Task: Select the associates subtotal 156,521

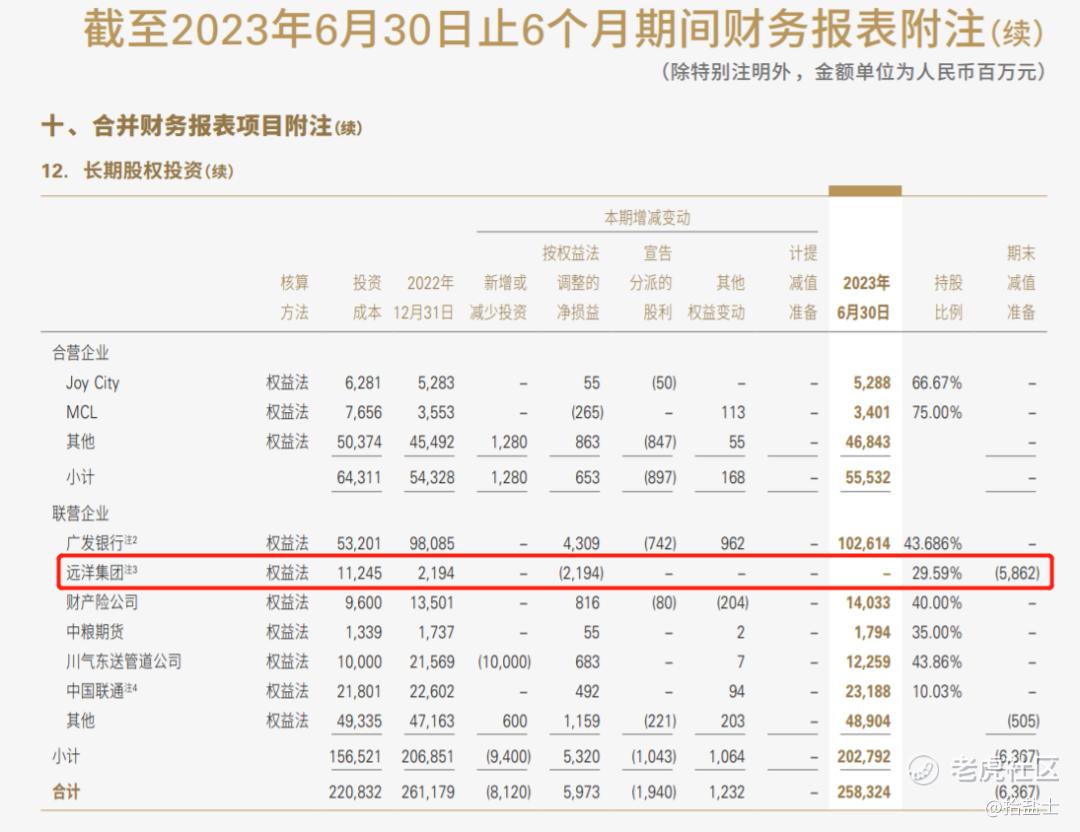Action: coord(355,757)
